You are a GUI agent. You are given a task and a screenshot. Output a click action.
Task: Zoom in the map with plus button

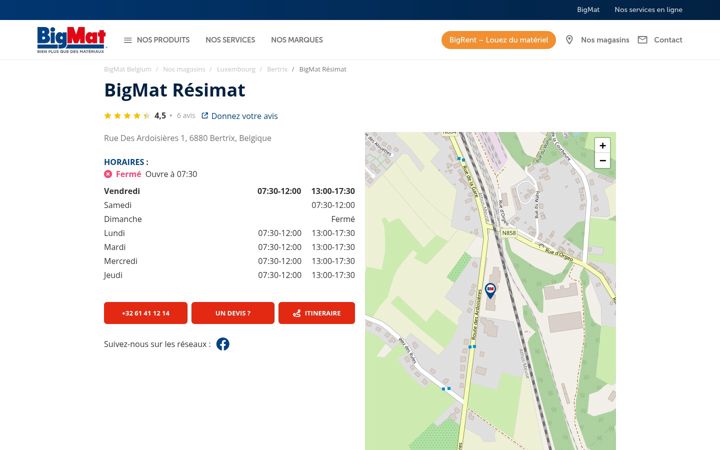(x=602, y=146)
